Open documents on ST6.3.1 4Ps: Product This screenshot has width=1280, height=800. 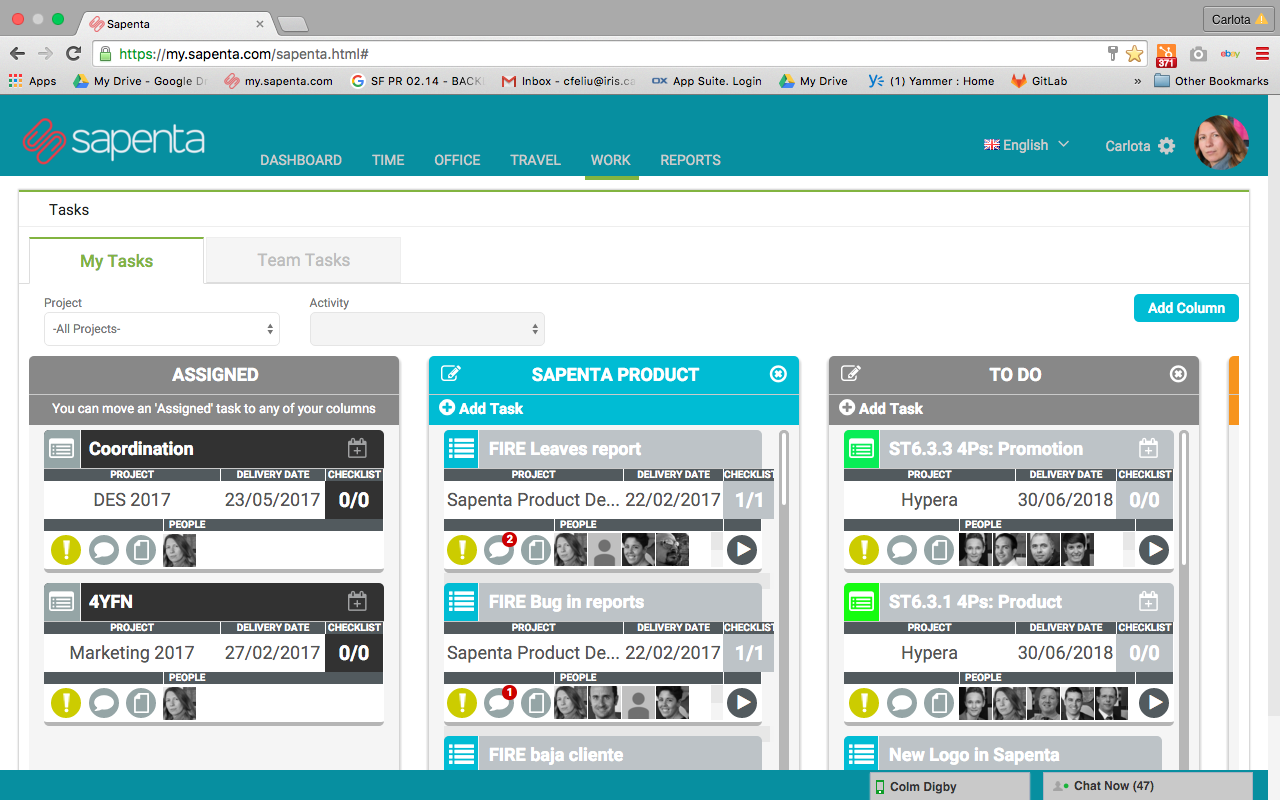click(939, 703)
